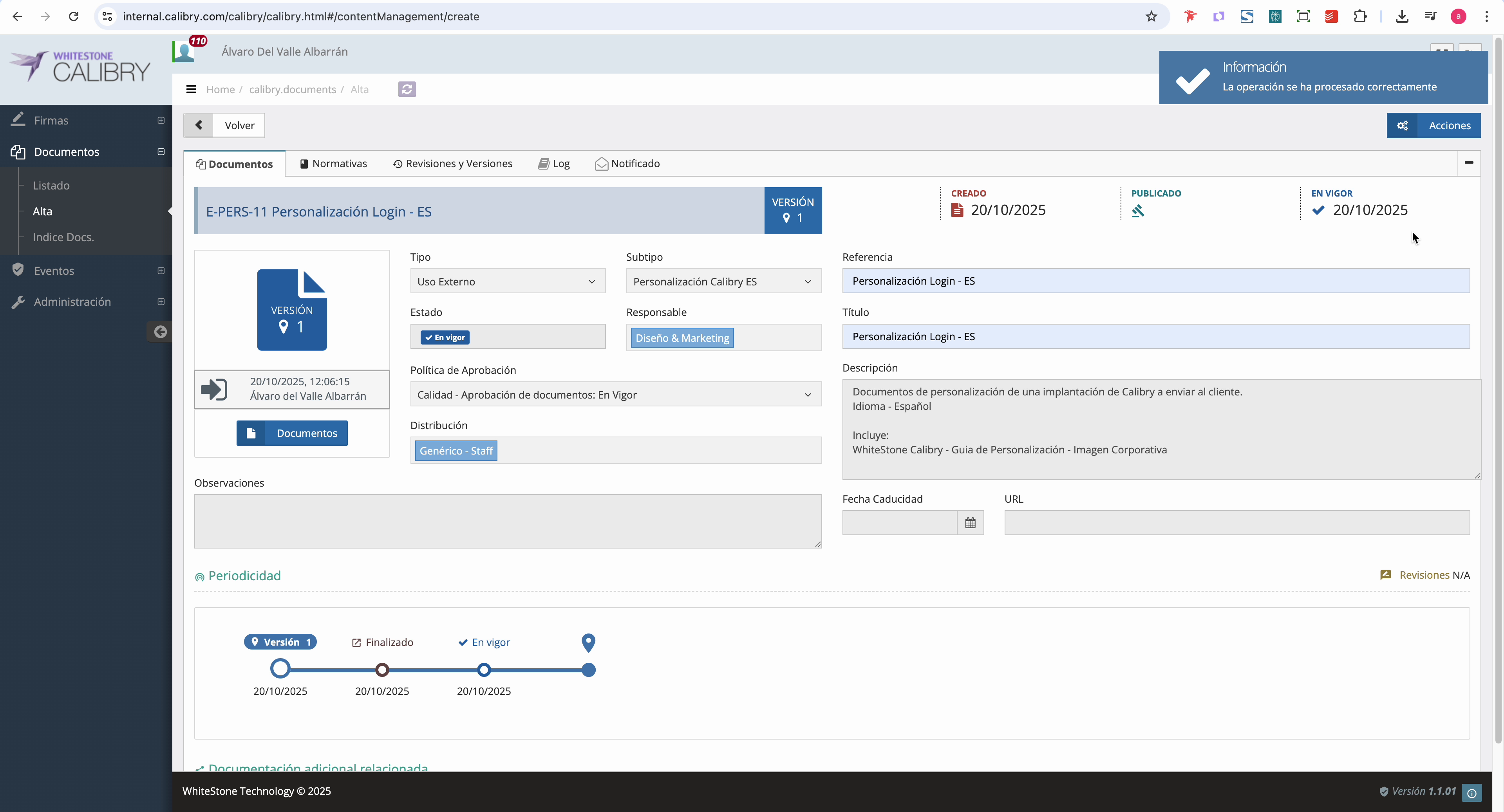Collapse the sidebar with the back arrow icon
This screenshot has width=1504, height=812.
[x=160, y=332]
